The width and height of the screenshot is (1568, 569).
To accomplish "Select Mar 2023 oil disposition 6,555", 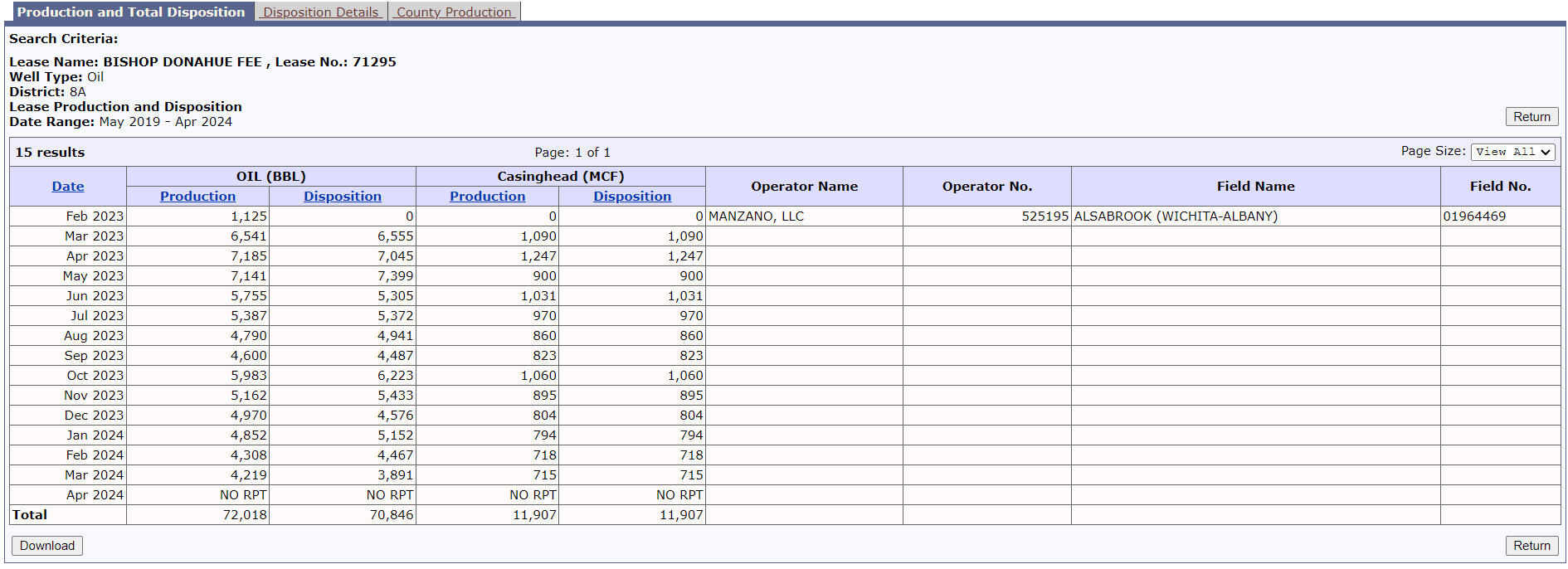I will point(343,236).
